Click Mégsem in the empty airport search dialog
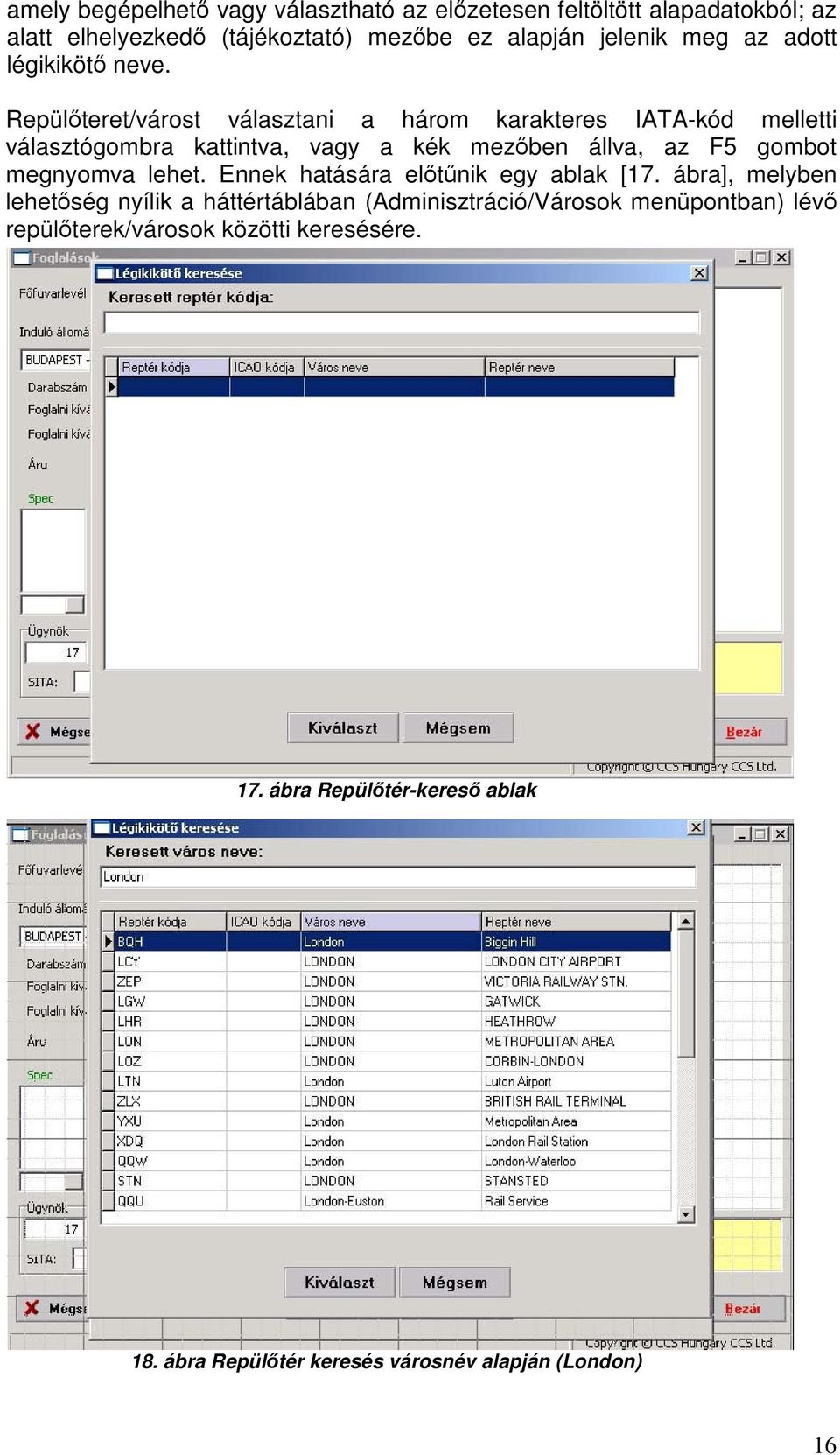This screenshot has height=1455, width=840. [458, 727]
